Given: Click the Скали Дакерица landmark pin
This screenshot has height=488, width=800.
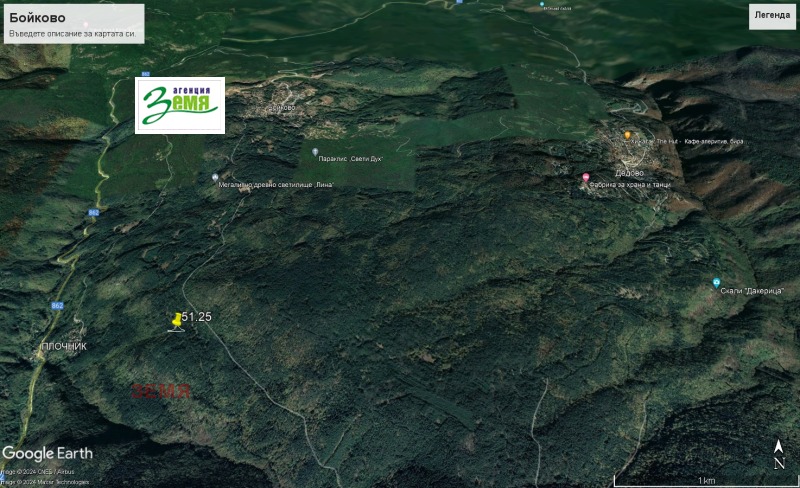Looking at the screenshot, I should [716, 282].
